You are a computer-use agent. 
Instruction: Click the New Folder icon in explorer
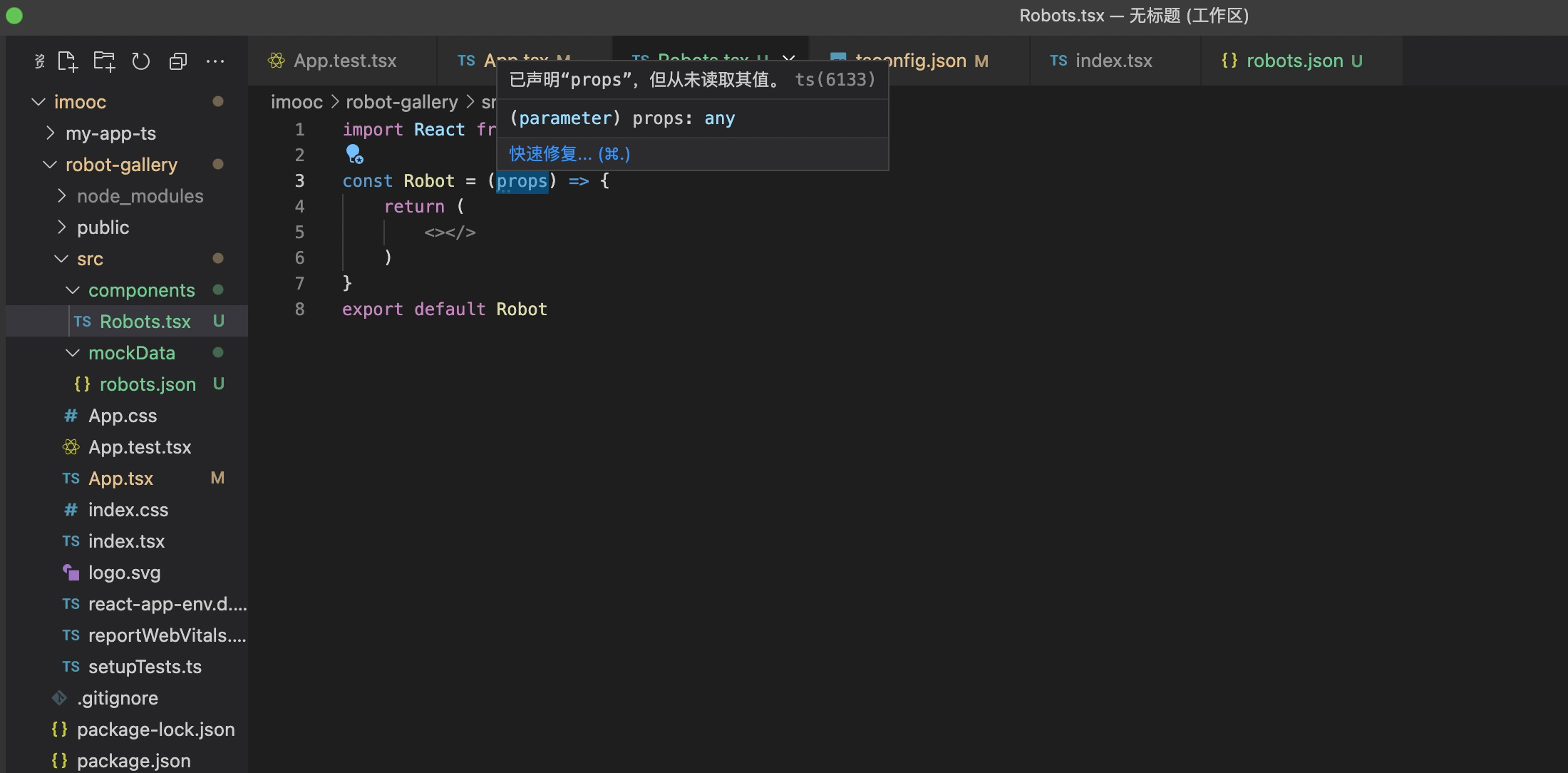tap(104, 62)
